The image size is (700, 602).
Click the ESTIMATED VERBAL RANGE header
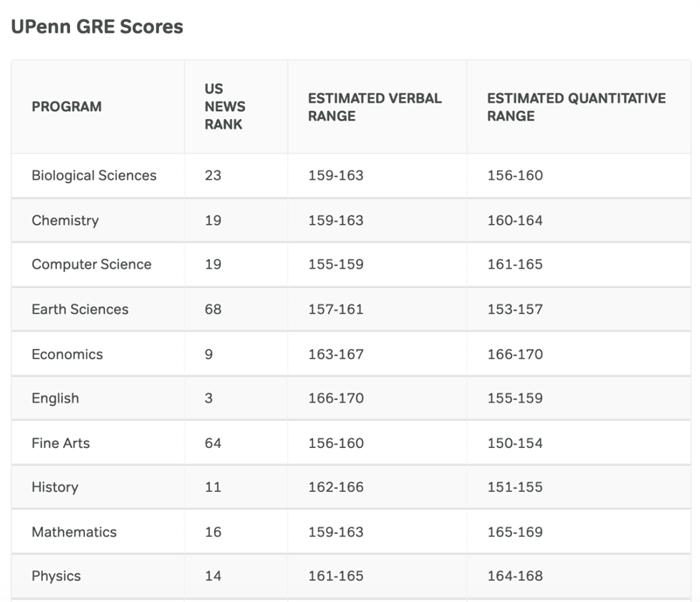coord(374,107)
